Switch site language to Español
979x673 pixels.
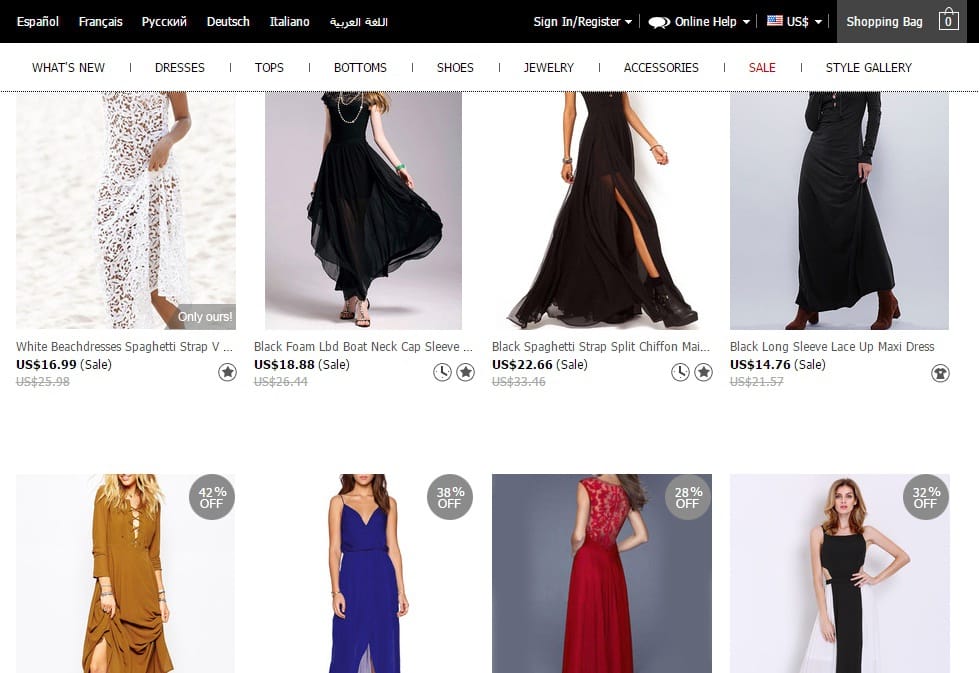pos(38,21)
